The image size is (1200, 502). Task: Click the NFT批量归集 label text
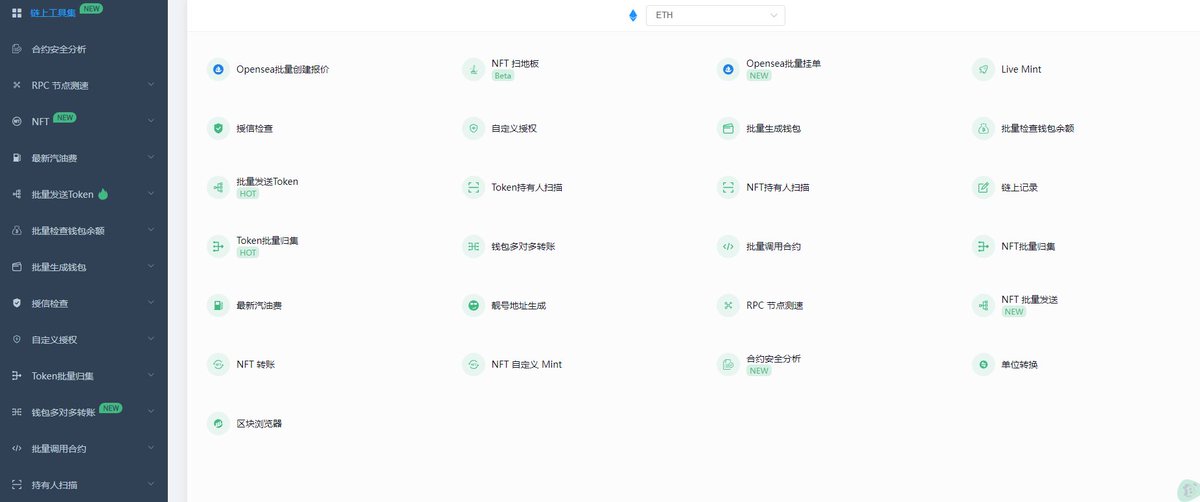coord(1028,247)
